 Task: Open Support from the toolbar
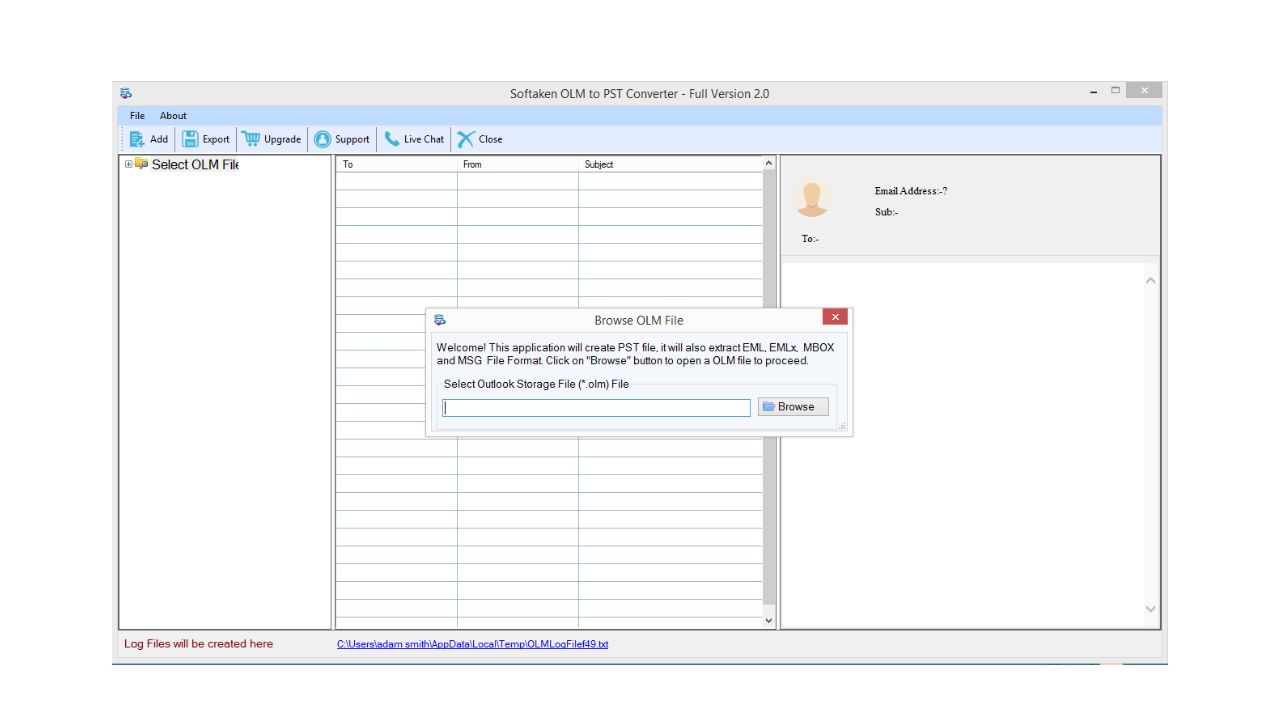tap(342, 140)
